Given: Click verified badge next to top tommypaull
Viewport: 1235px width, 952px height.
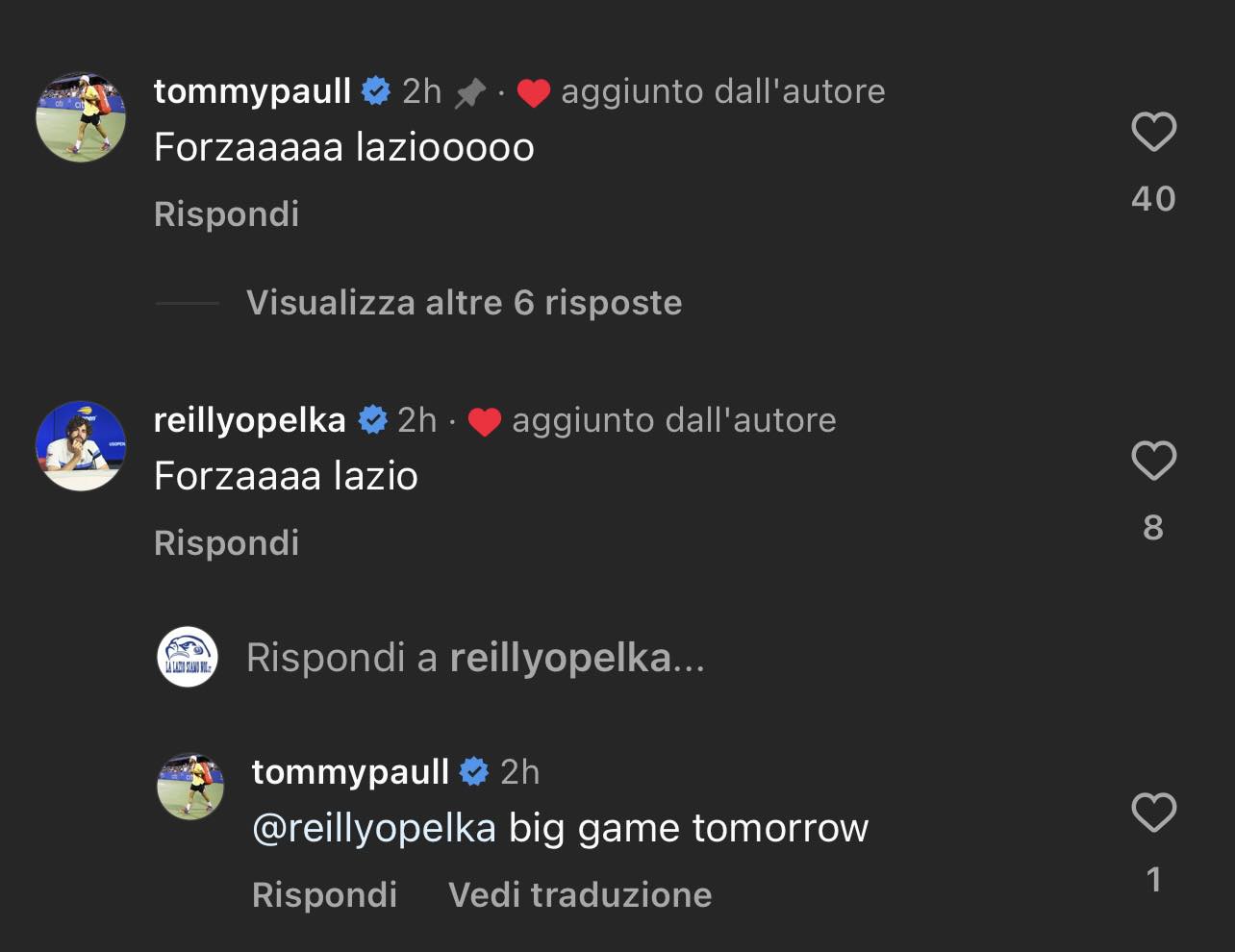Looking at the screenshot, I should 376,91.
